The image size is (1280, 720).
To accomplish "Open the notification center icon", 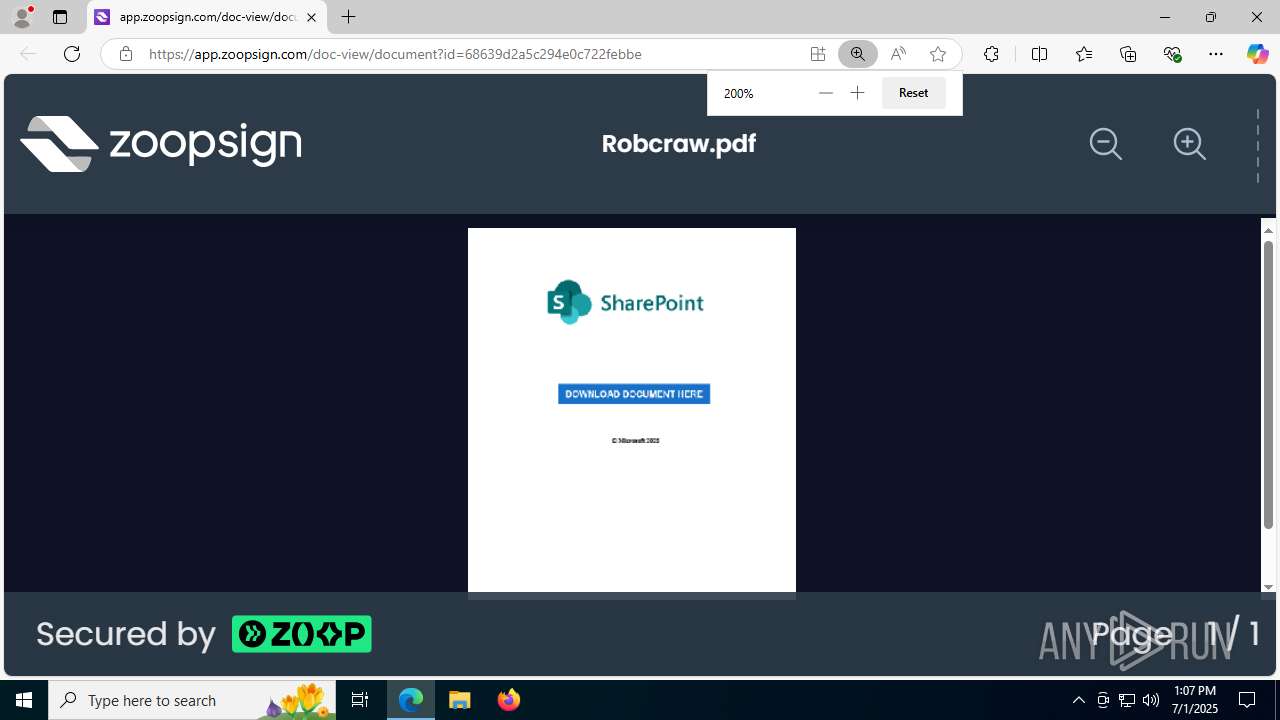I will click(1248, 700).
